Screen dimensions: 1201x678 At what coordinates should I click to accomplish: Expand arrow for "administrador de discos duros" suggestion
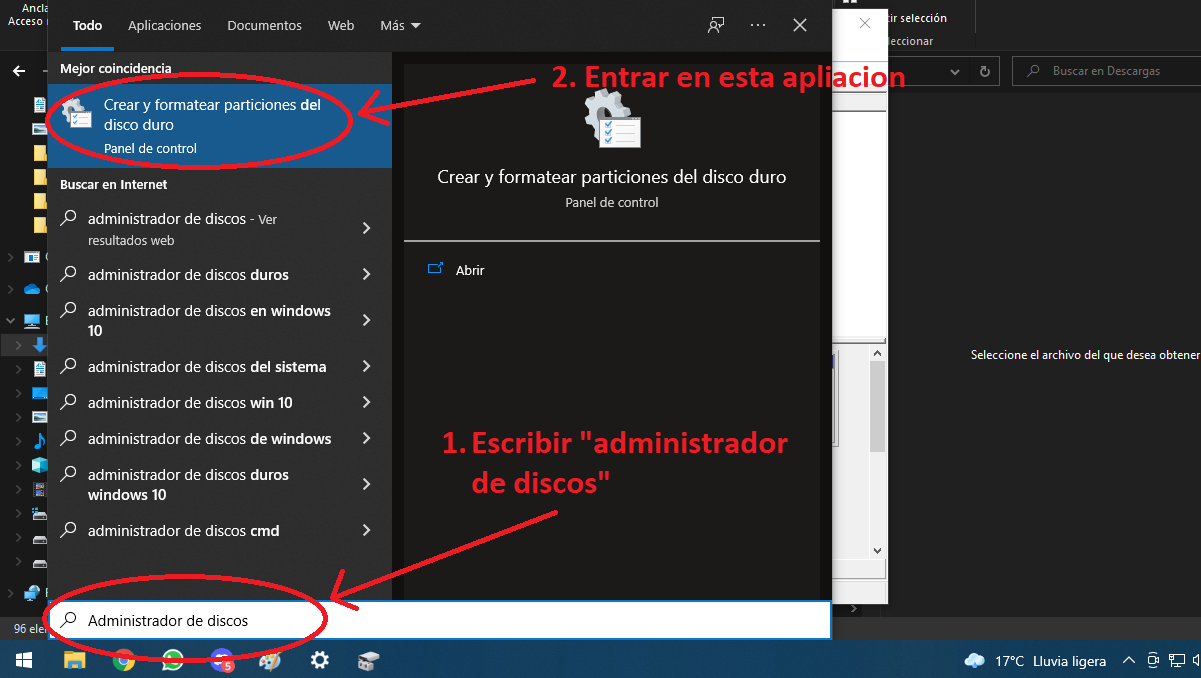click(x=366, y=275)
